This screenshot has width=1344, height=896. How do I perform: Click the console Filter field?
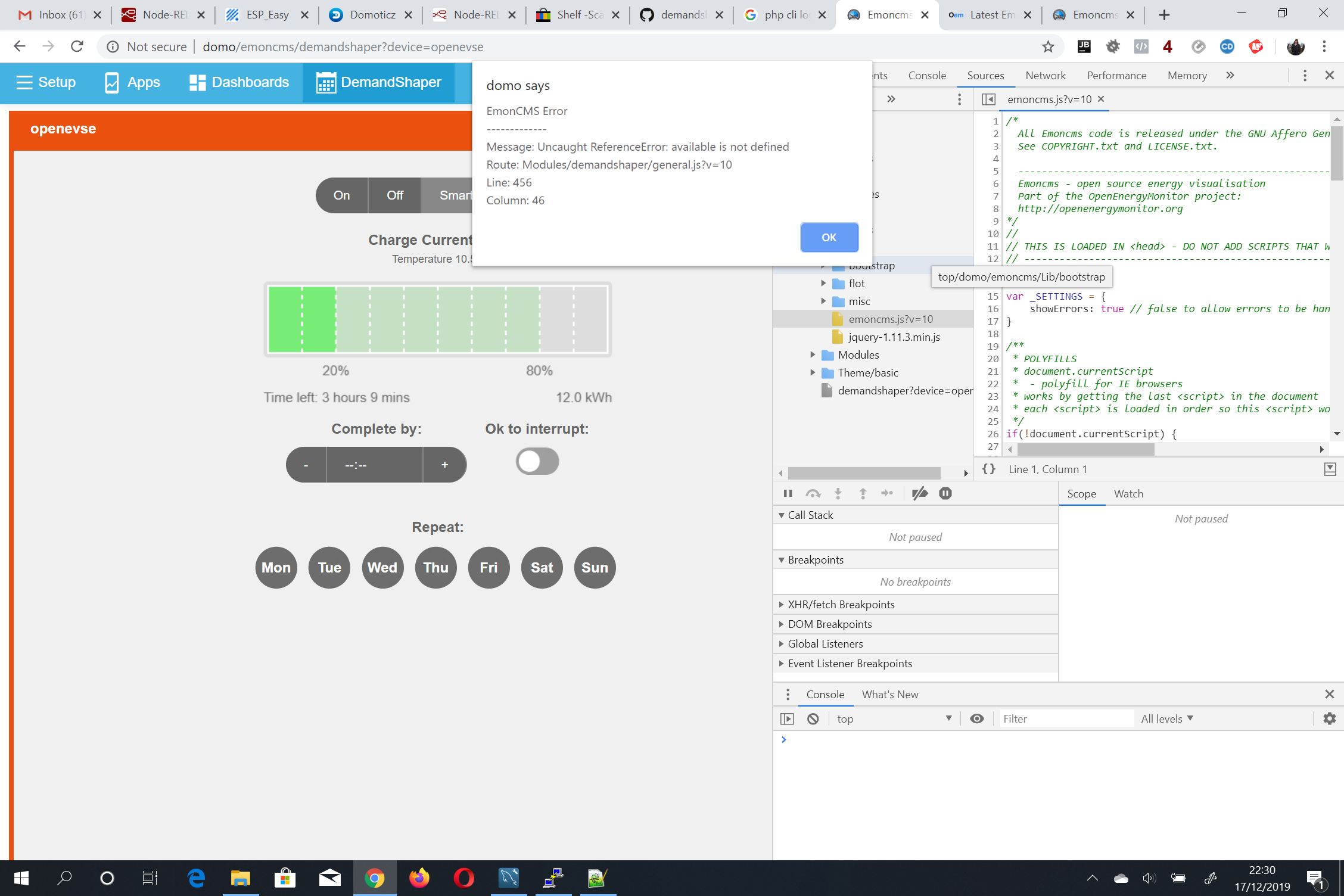pyautogui.click(x=1066, y=719)
